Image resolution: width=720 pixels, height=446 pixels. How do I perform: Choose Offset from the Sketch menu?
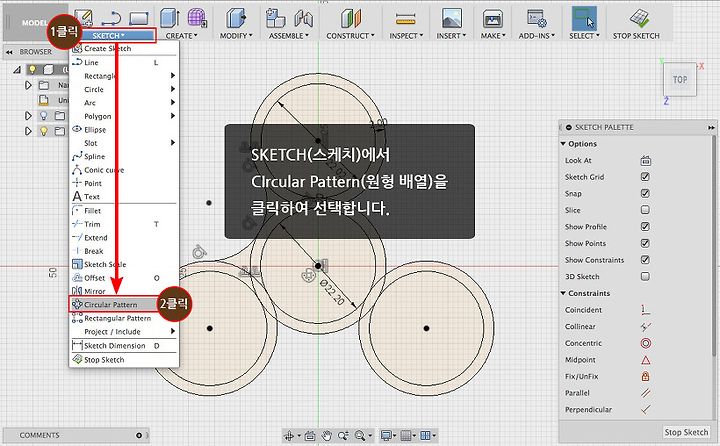(x=123, y=278)
